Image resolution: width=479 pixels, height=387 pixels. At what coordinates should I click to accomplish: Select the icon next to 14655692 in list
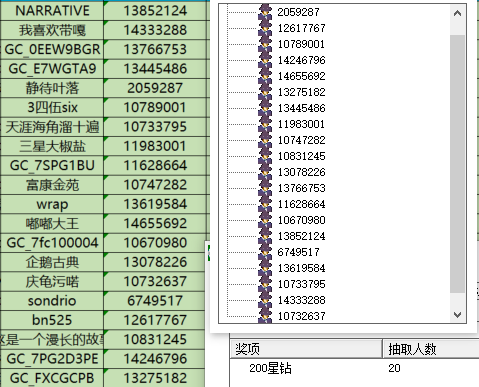point(265,76)
